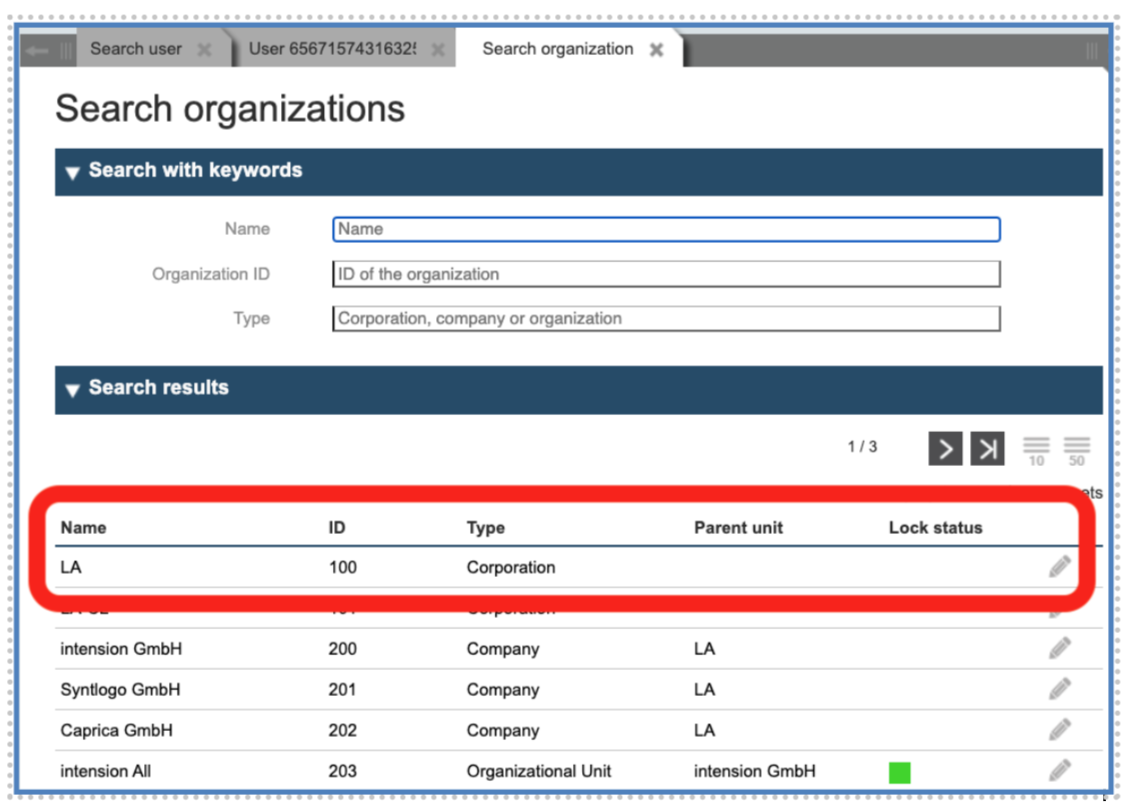Jump to the last results page
Image resolution: width=1126 pixels, height=810 pixels.
[987, 448]
